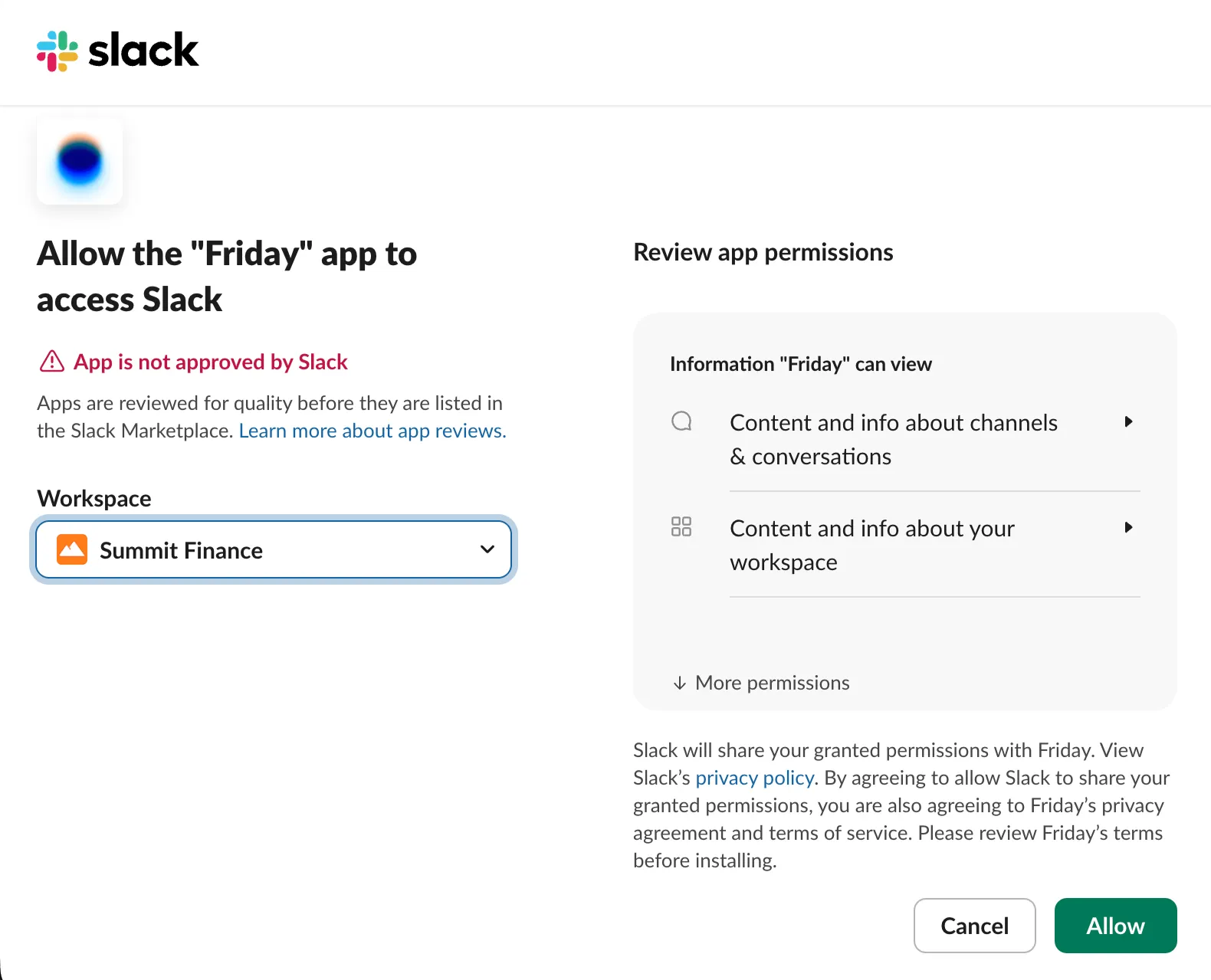1211x980 pixels.
Task: Open the Workspace dropdown chevron
Action: (x=487, y=549)
